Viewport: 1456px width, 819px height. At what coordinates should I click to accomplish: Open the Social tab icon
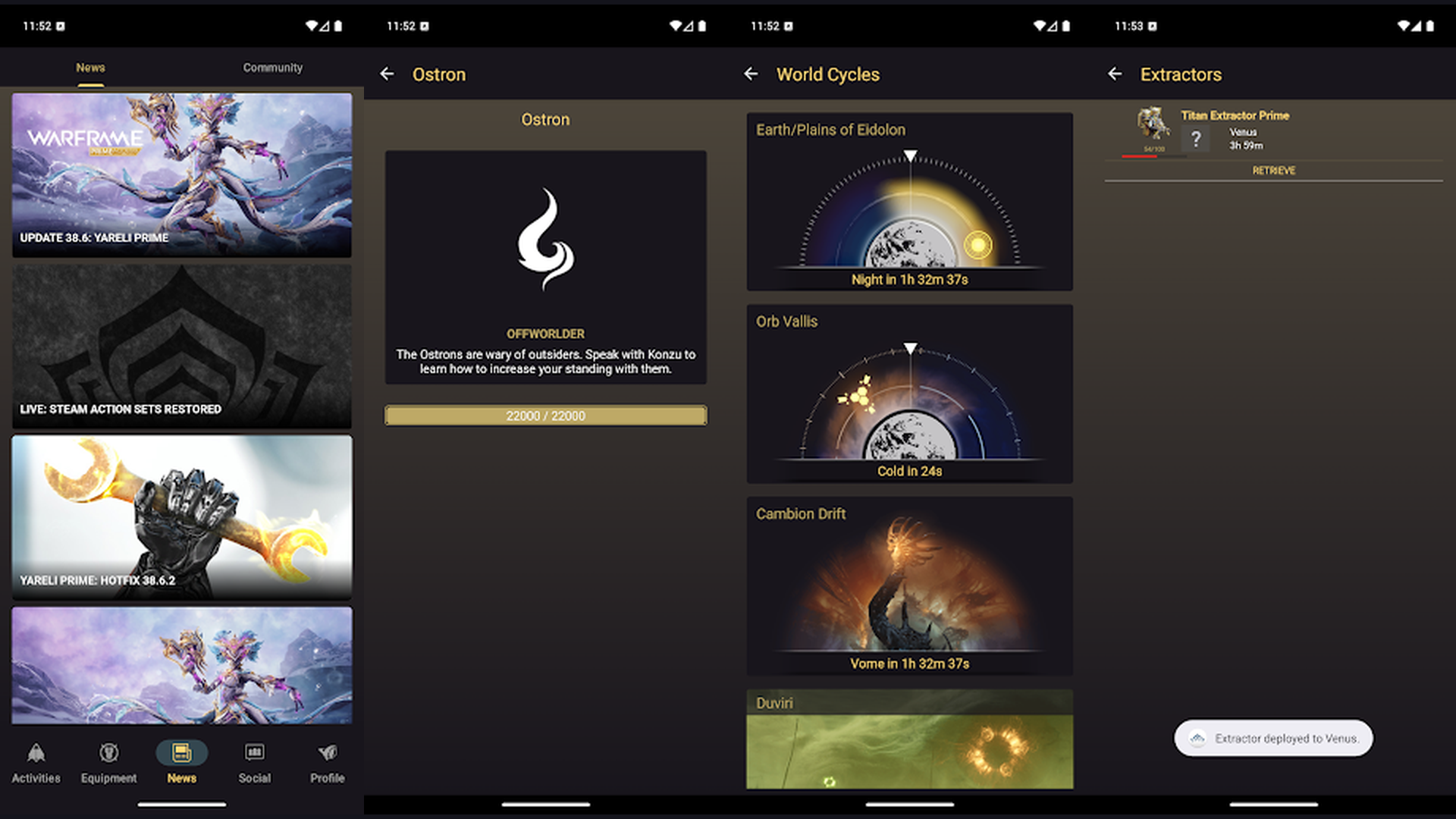255,752
